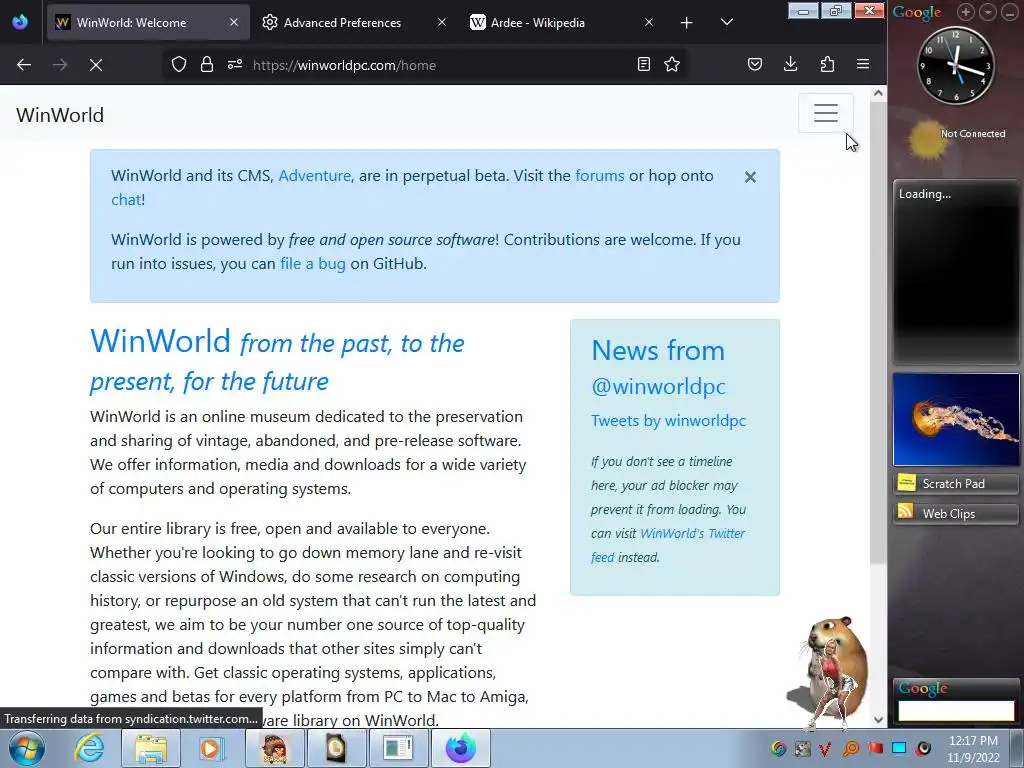Open the Action Center flag tray icon
Screen dimensions: 1024x768
pyautogui.click(x=875, y=748)
